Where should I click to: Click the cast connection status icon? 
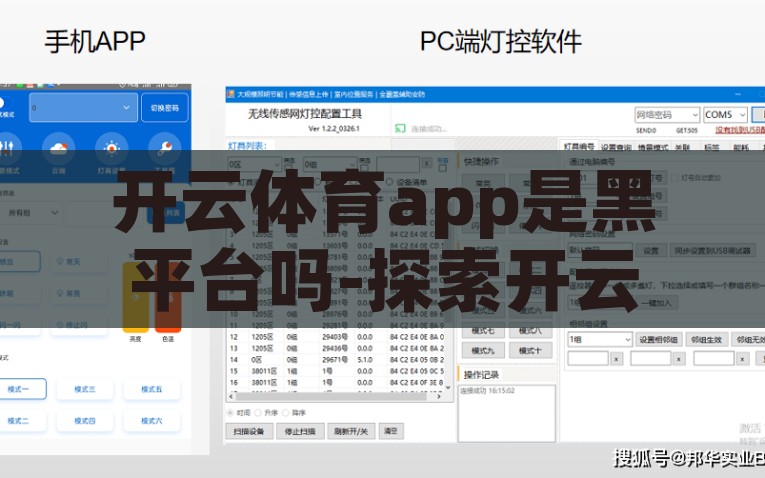click(x=400, y=128)
